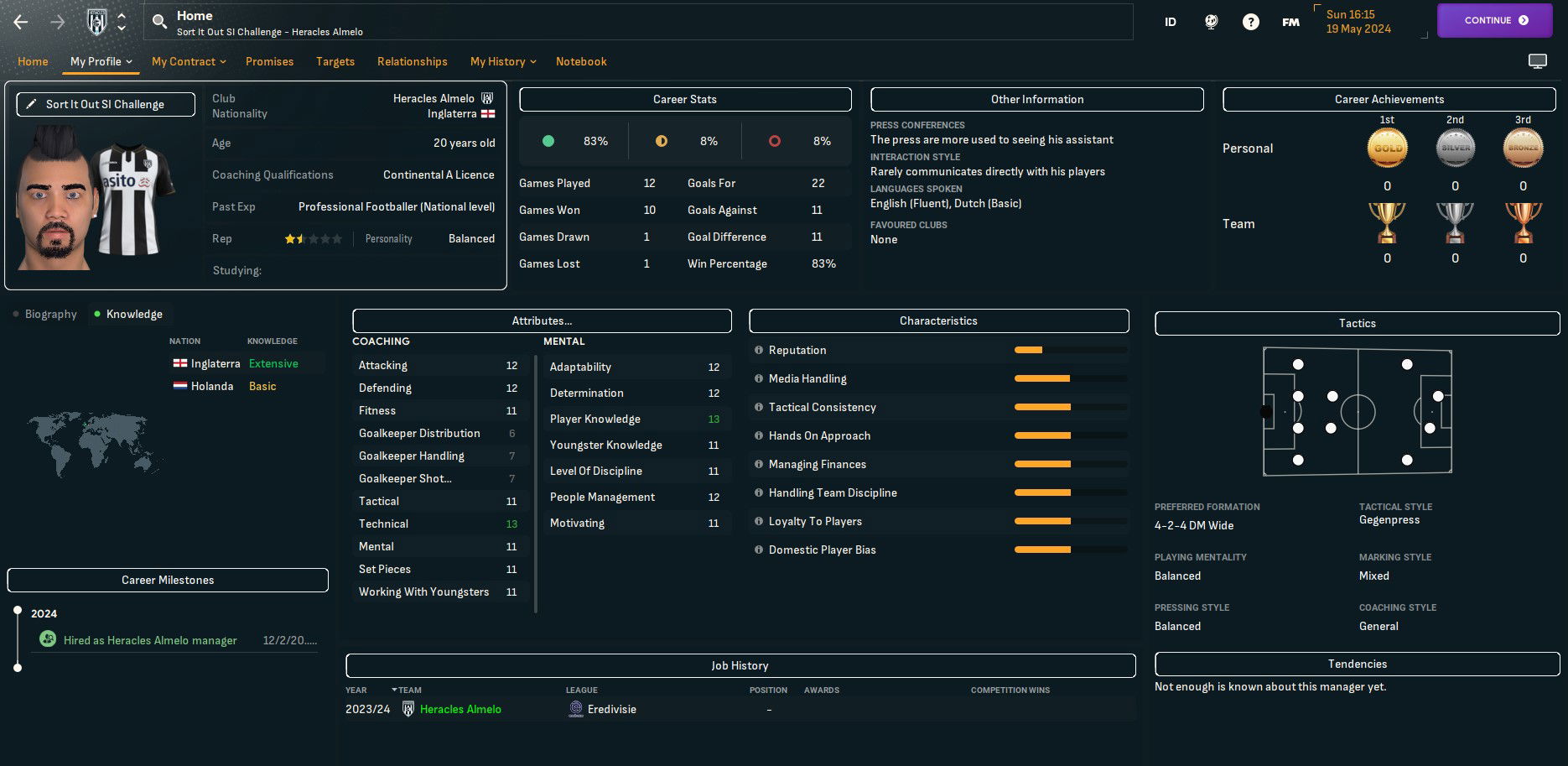Click the Job History panel header
The width and height of the screenshot is (1568, 766).
(x=740, y=665)
